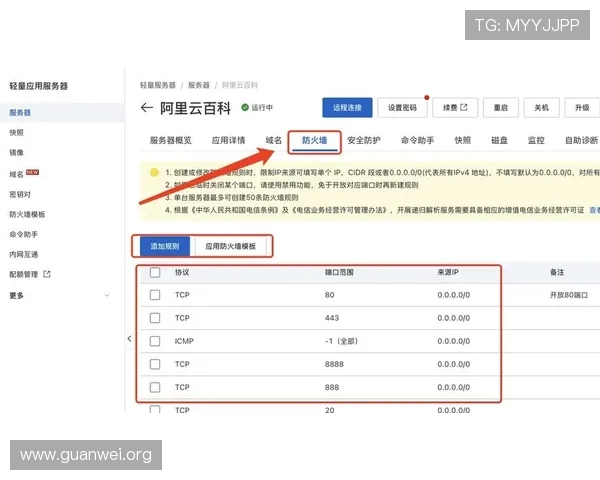Select the 防火墙 tab
The image size is (600, 480).
tap(315, 140)
